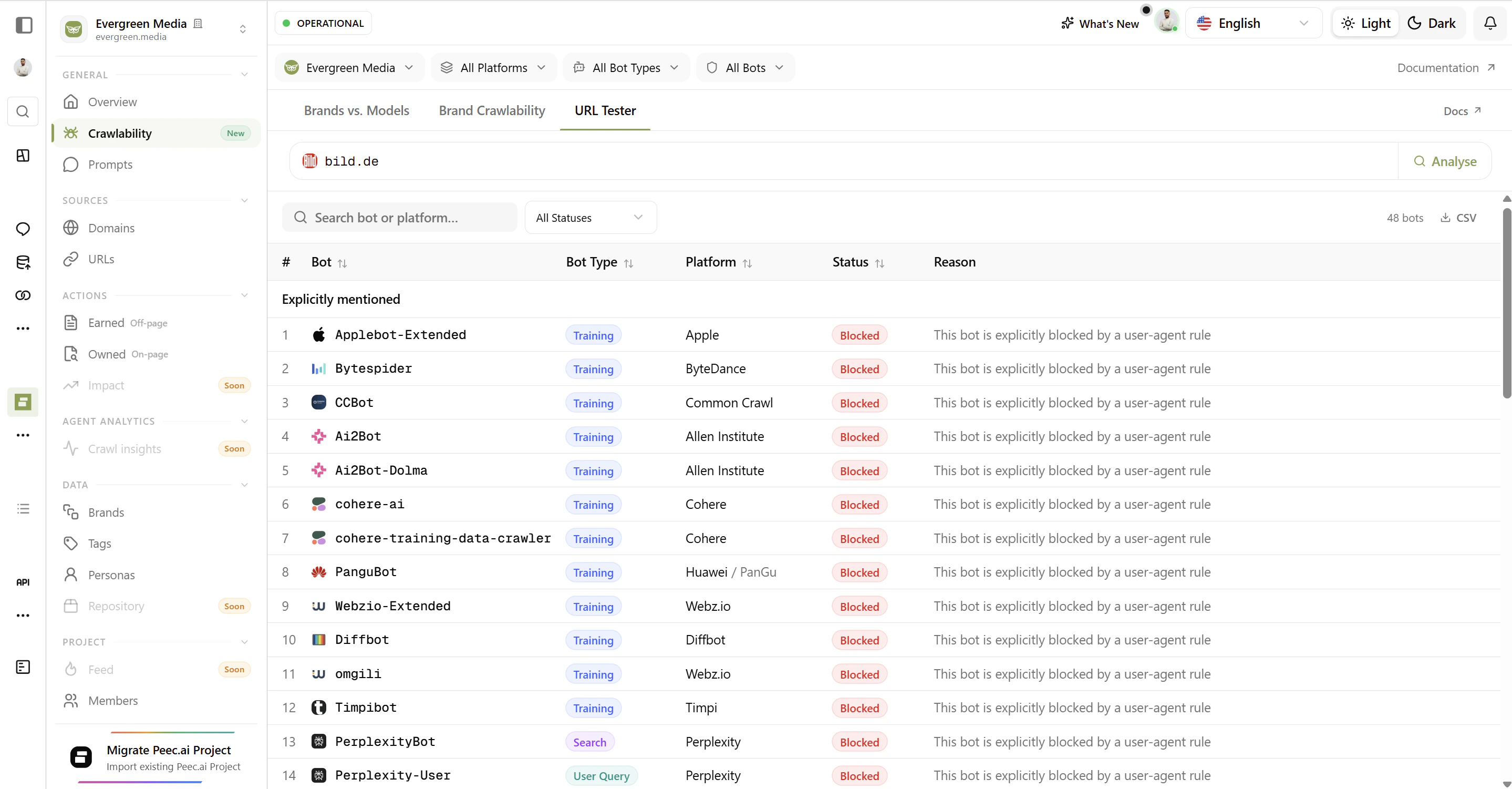Open Brands in the sidebar
Screen dimensions: 1512x789
156,513
